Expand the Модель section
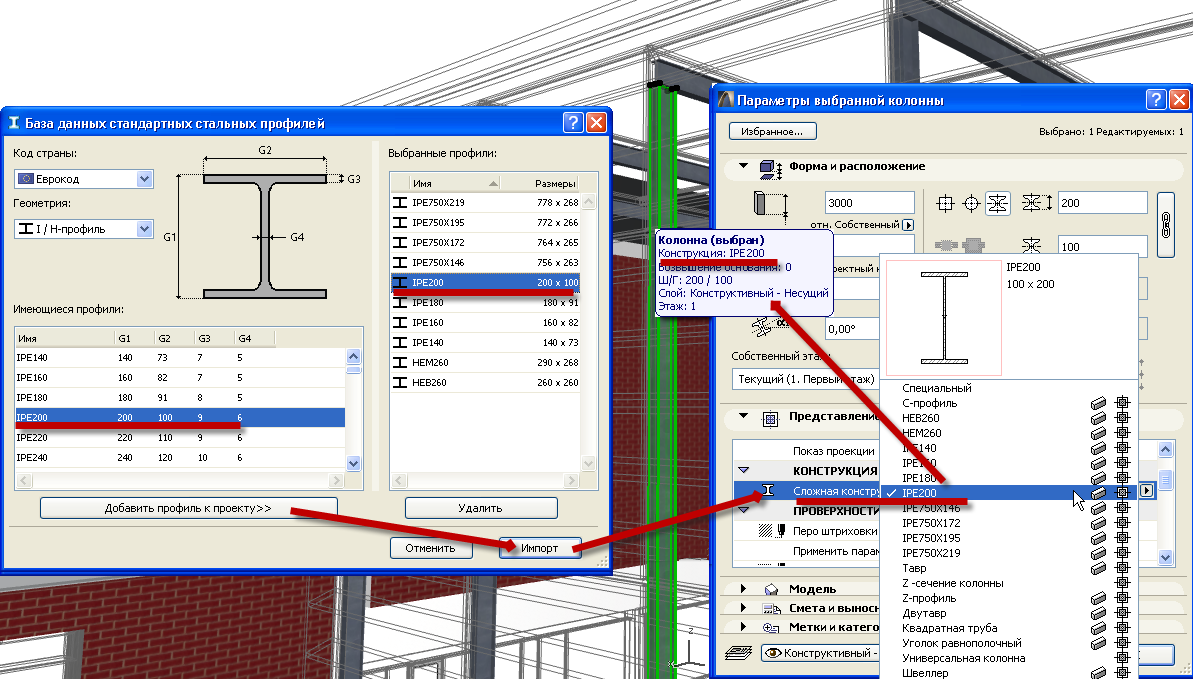 coord(743,588)
